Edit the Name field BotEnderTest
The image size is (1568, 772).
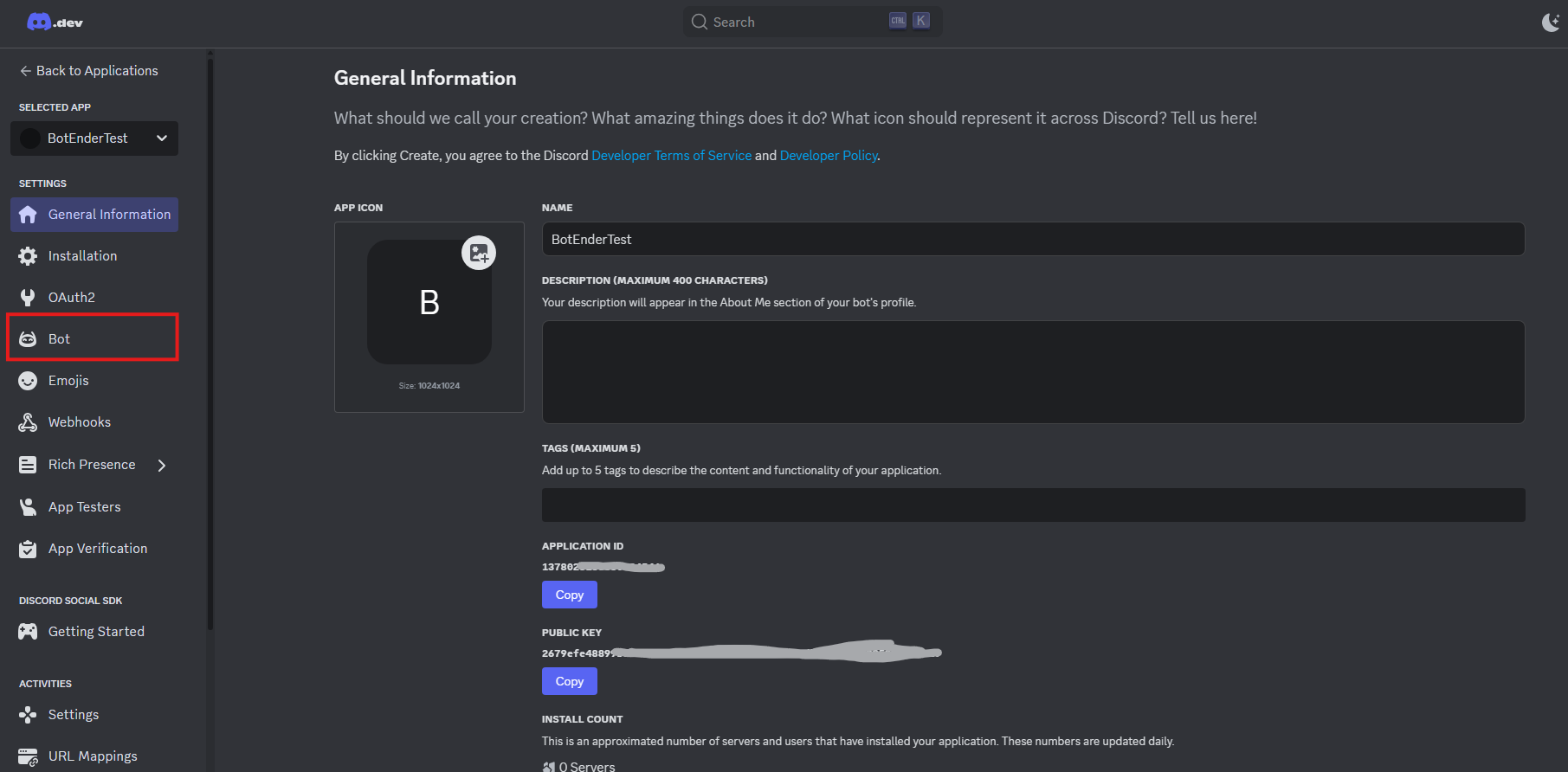tap(1033, 239)
